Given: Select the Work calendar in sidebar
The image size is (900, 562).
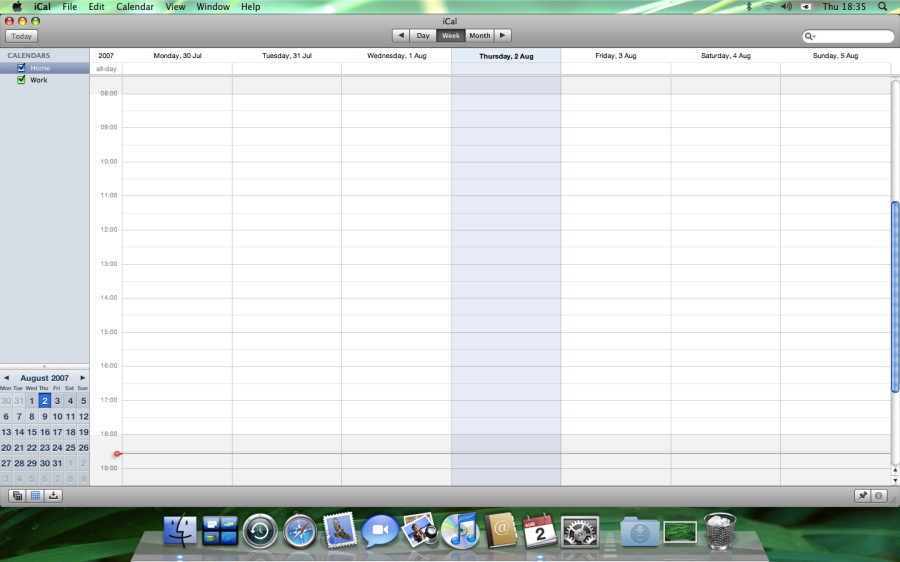Looking at the screenshot, I should pos(45,80).
